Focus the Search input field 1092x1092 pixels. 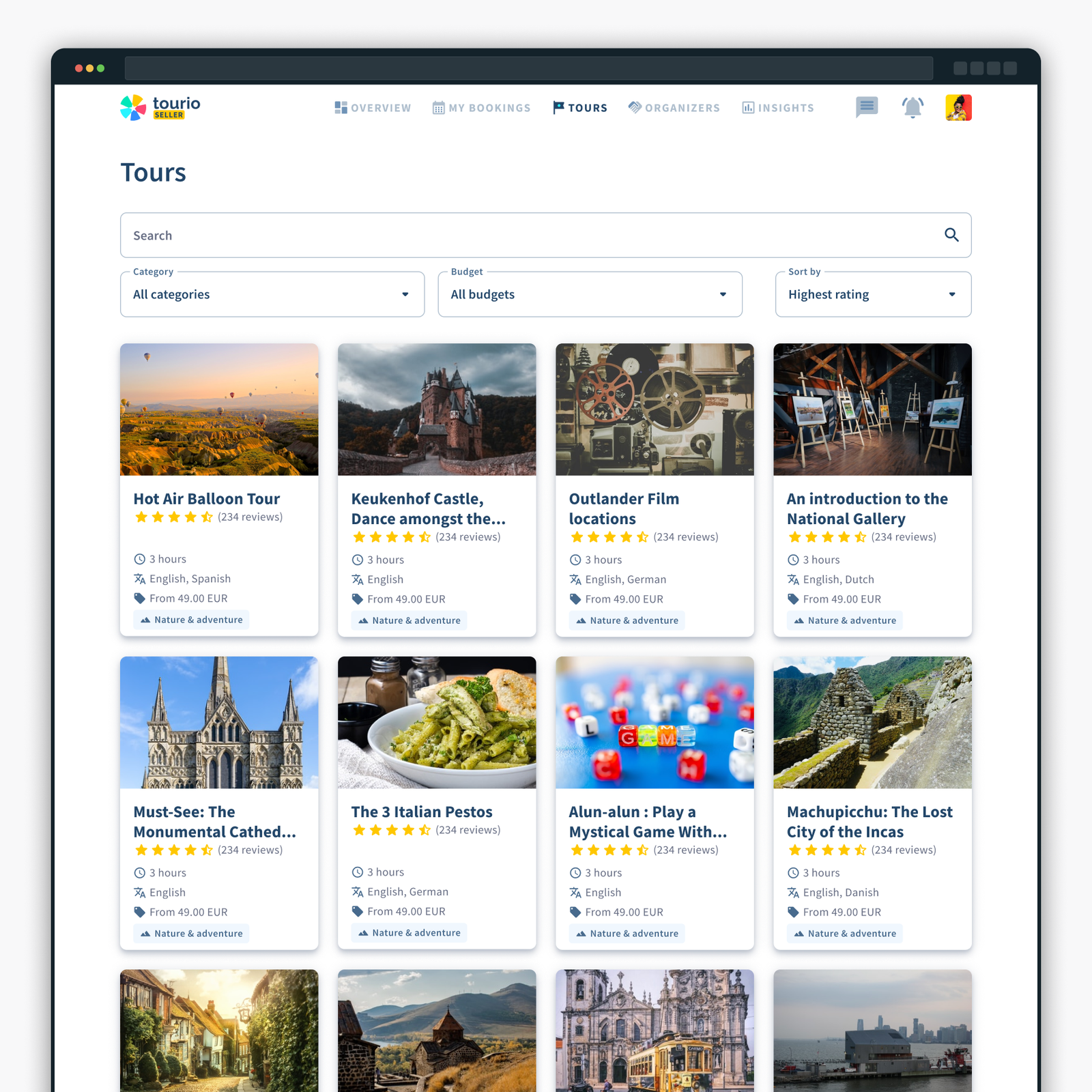546,235
